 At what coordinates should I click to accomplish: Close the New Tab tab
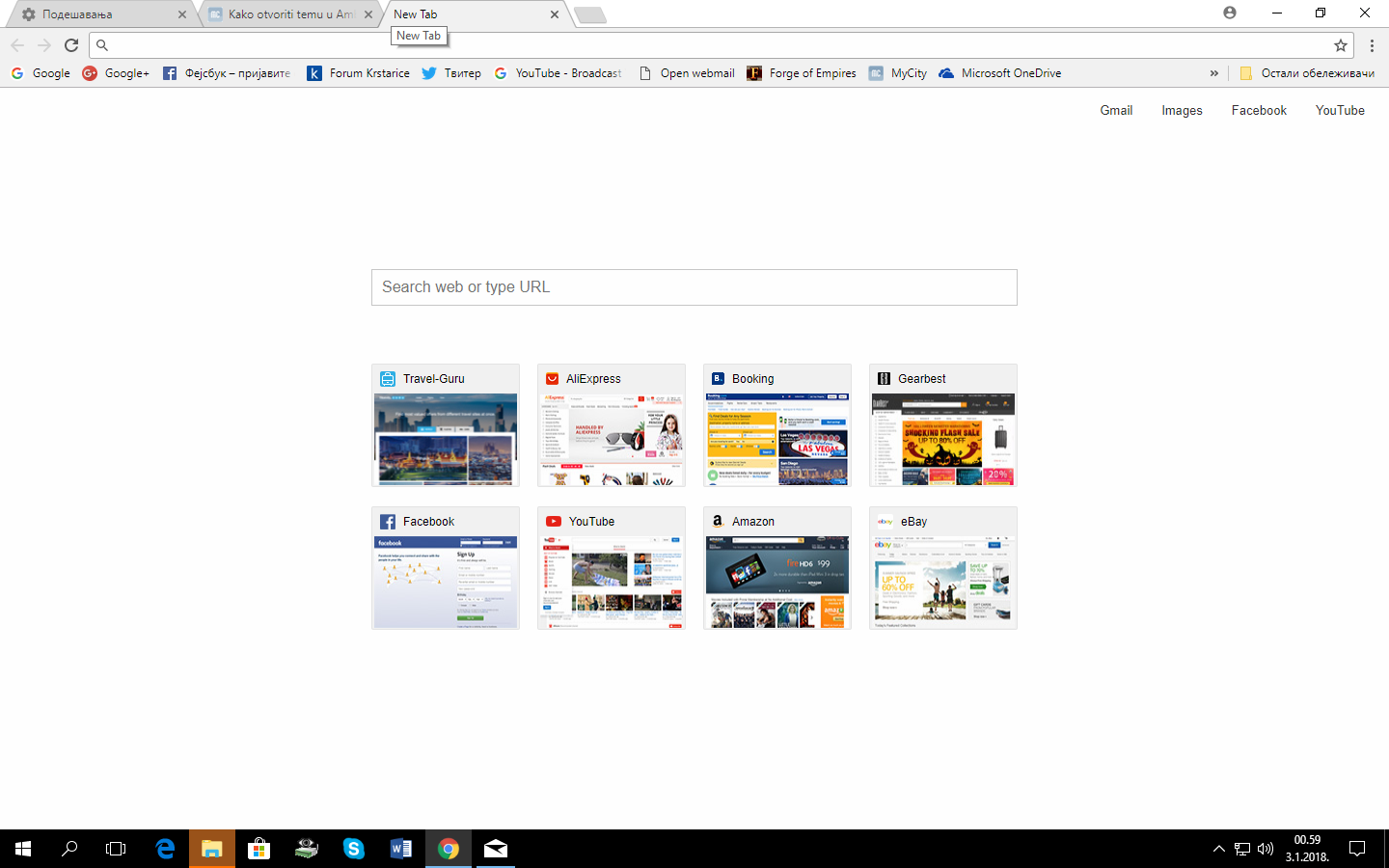[x=555, y=14]
